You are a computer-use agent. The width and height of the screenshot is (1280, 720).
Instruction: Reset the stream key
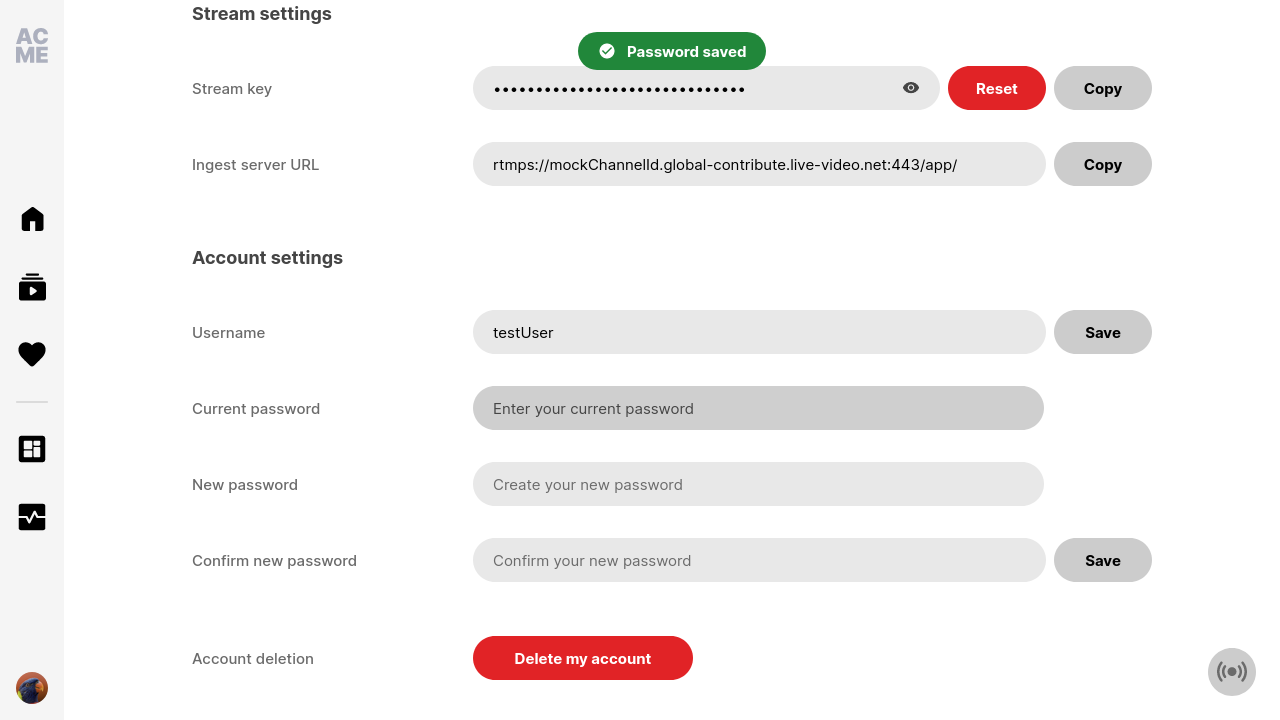pos(997,88)
